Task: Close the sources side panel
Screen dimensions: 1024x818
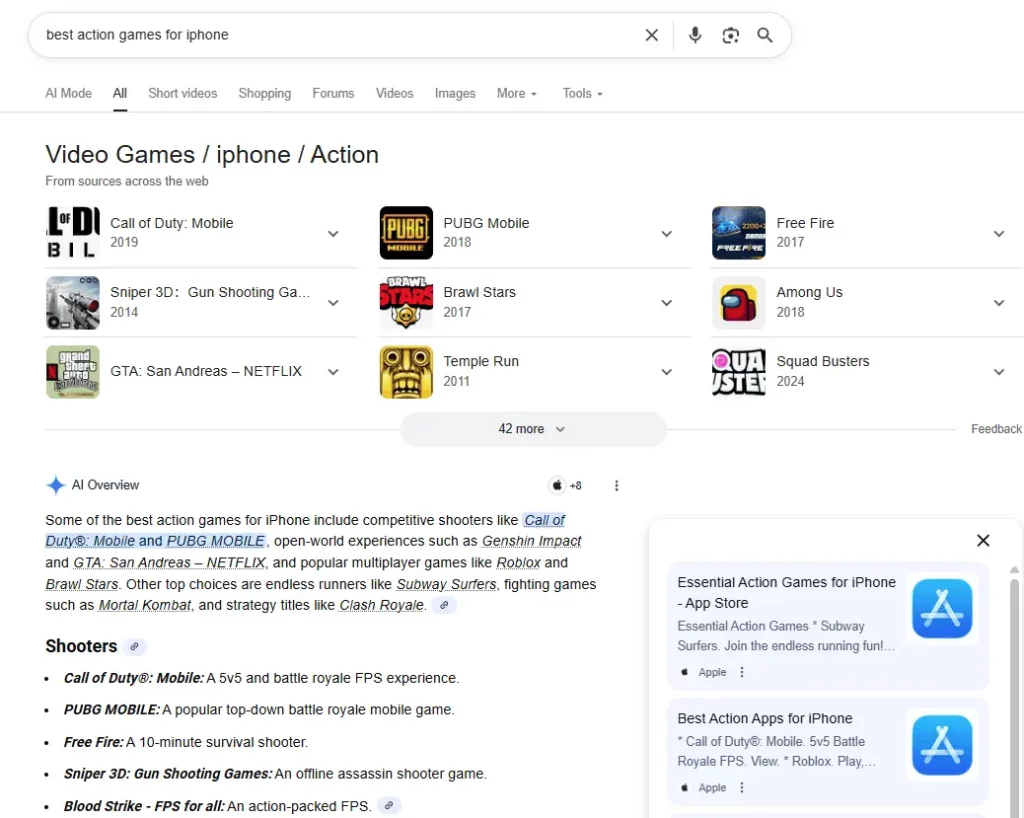Action: (983, 541)
